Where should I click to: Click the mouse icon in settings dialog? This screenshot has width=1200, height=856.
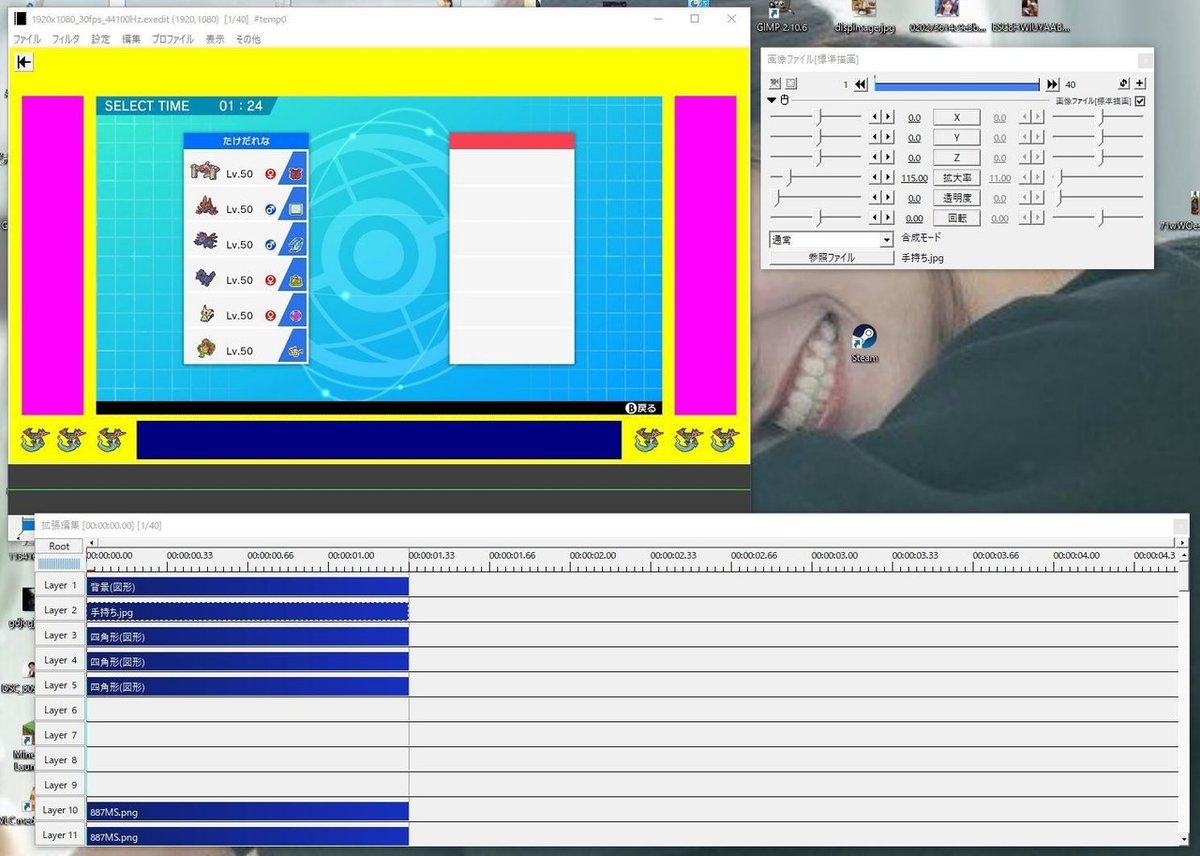(785, 100)
